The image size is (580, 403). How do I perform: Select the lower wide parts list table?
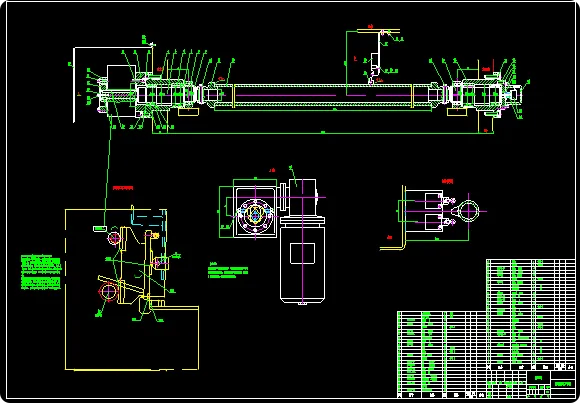pyautogui.click(x=442, y=355)
